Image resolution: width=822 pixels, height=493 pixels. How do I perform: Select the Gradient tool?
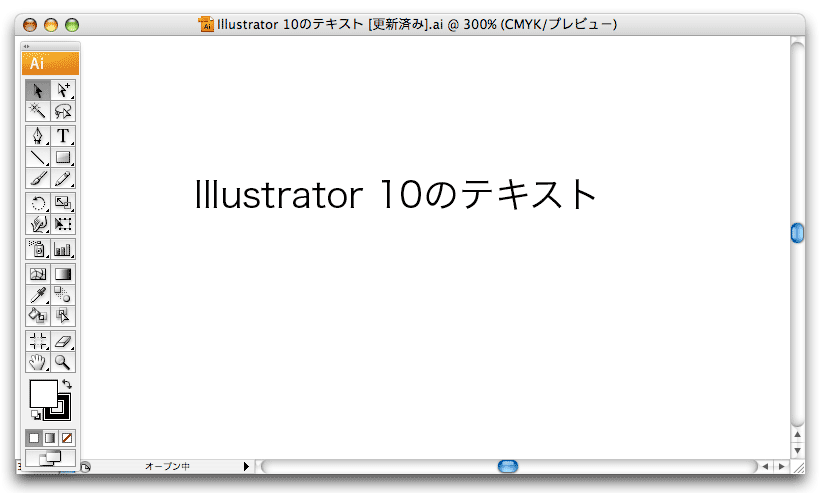[x=63, y=274]
